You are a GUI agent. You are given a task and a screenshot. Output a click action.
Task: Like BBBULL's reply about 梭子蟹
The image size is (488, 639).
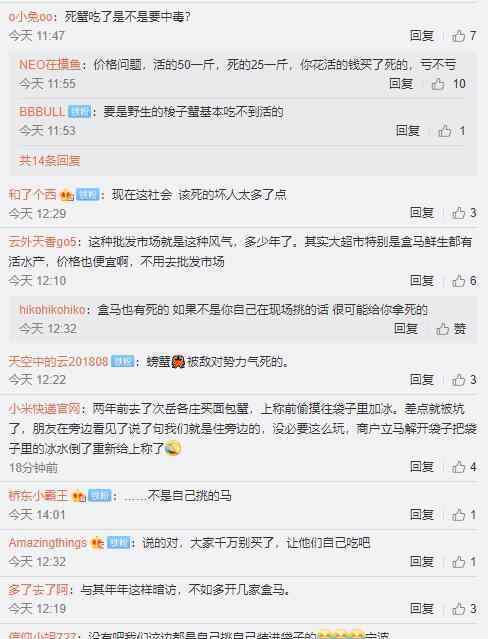point(451,131)
